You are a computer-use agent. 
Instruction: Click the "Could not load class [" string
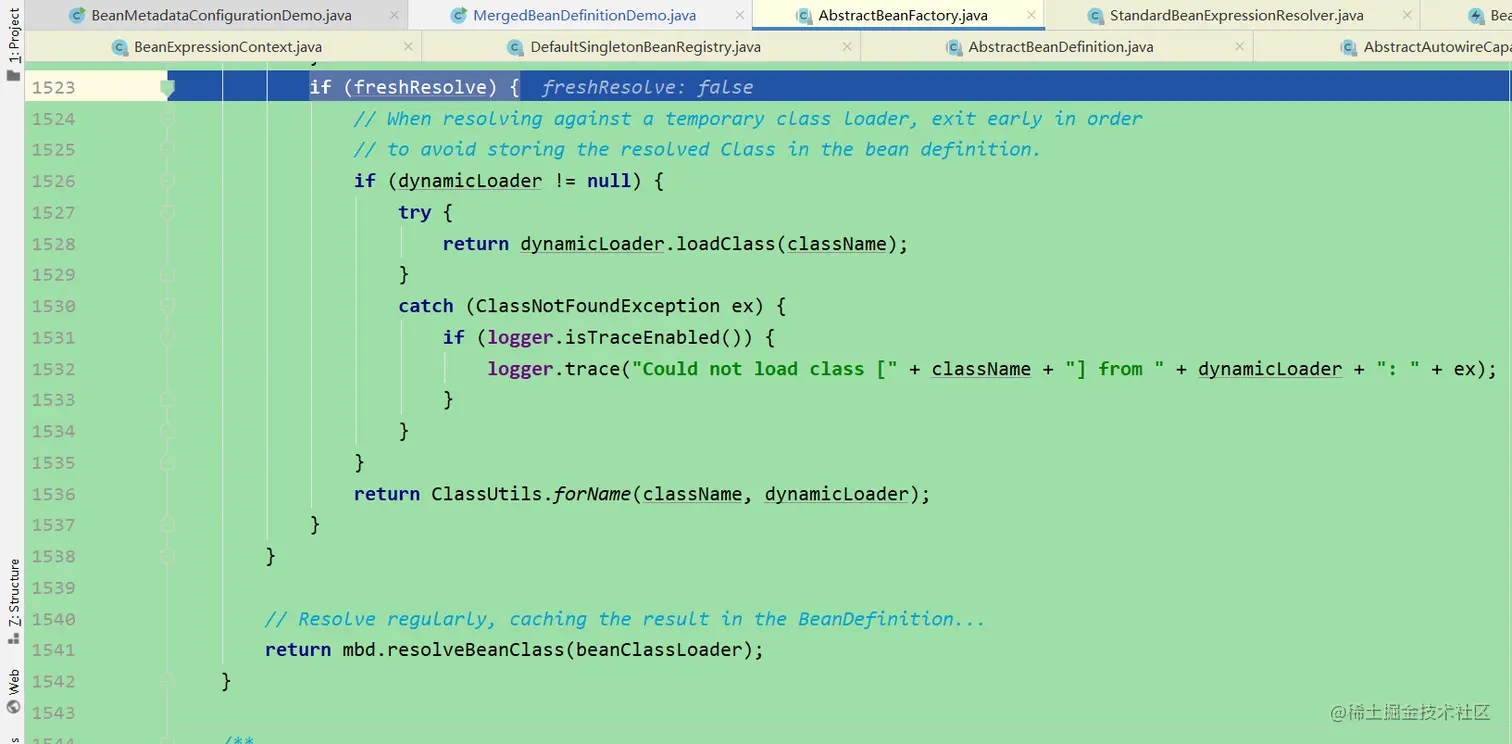(x=765, y=369)
